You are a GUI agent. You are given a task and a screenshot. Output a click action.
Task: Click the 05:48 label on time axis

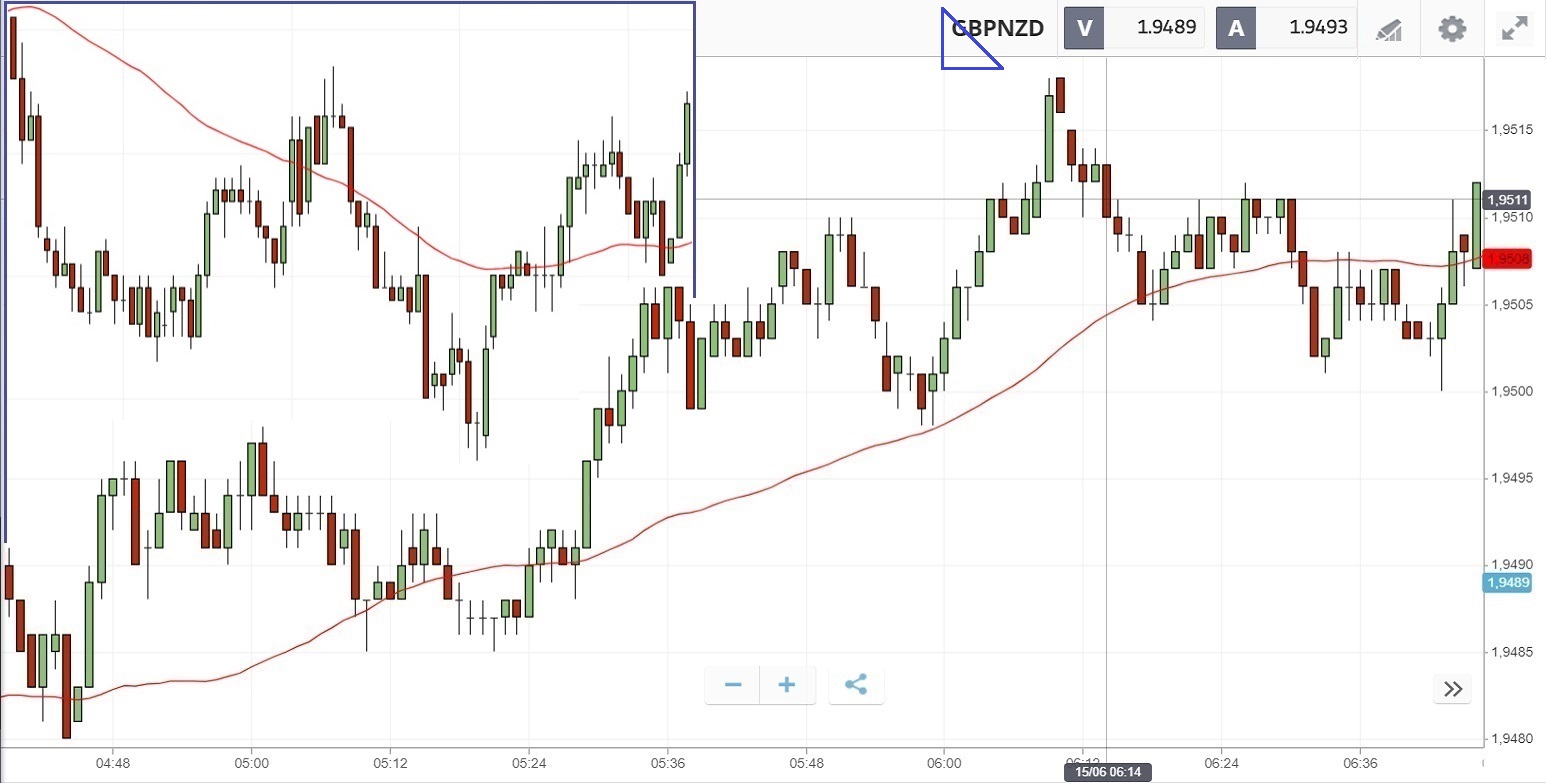(806, 762)
